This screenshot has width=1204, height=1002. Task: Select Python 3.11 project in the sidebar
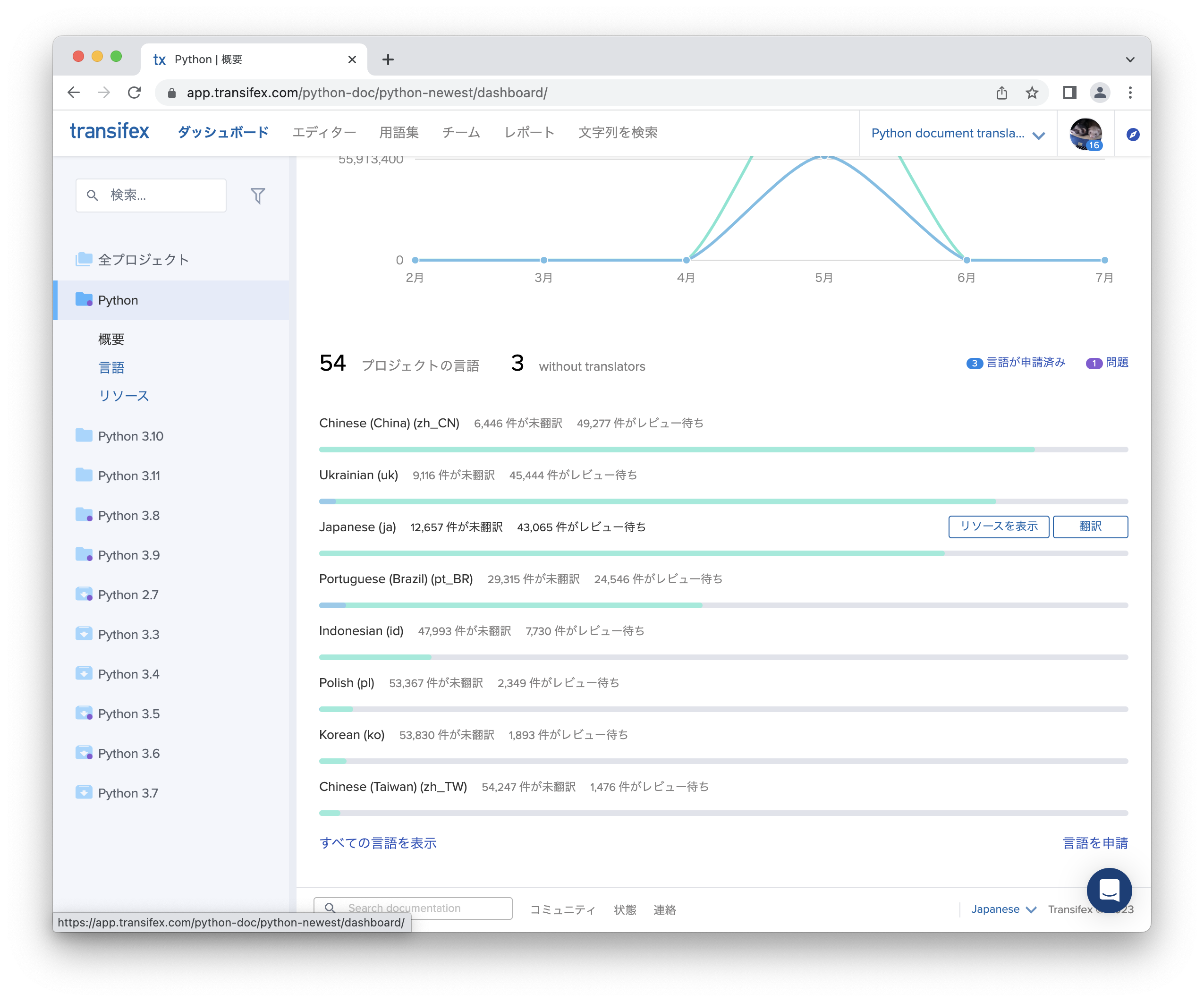[x=129, y=476]
